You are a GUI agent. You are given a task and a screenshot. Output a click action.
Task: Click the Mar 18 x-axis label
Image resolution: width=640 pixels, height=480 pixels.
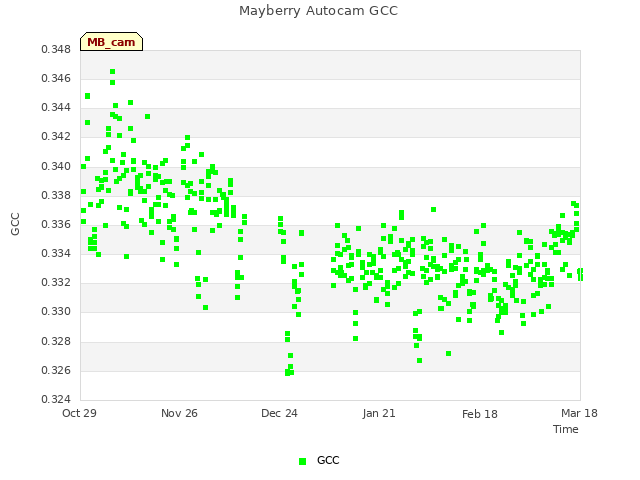(x=579, y=413)
